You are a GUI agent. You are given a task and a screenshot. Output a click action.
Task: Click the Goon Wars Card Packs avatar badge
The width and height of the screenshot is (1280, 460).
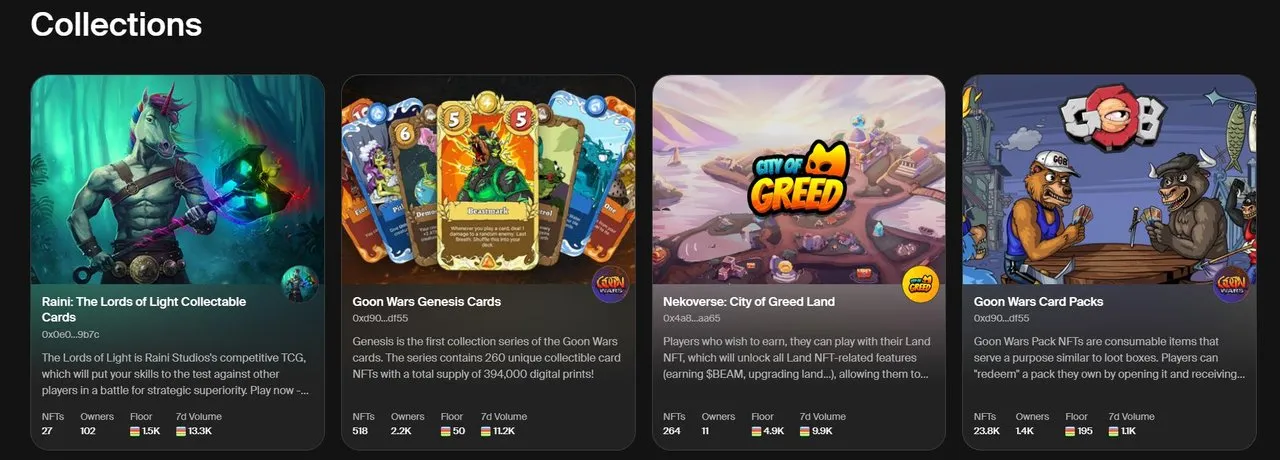tap(1231, 284)
